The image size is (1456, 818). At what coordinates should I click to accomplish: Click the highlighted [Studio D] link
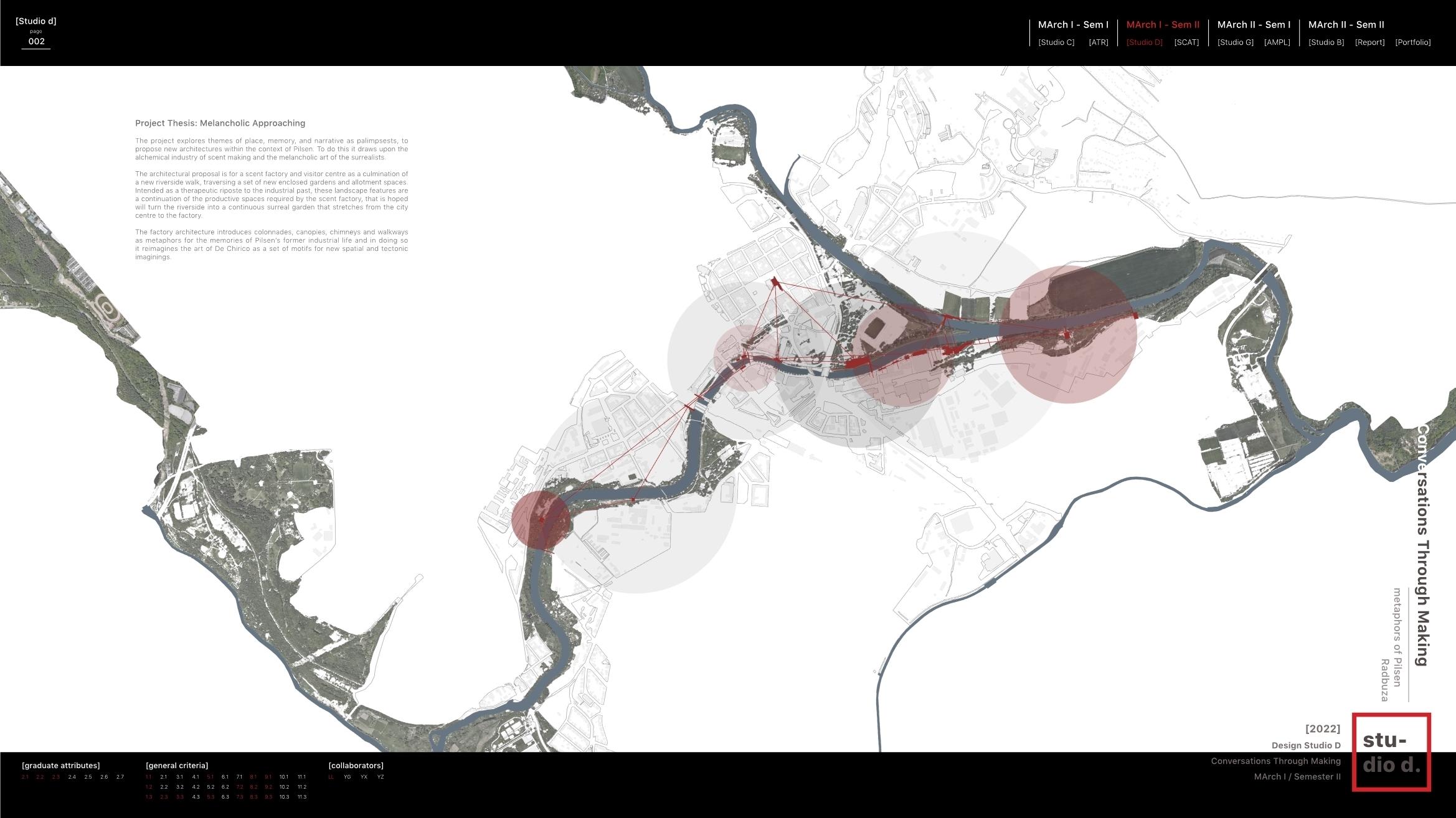pyautogui.click(x=1144, y=42)
